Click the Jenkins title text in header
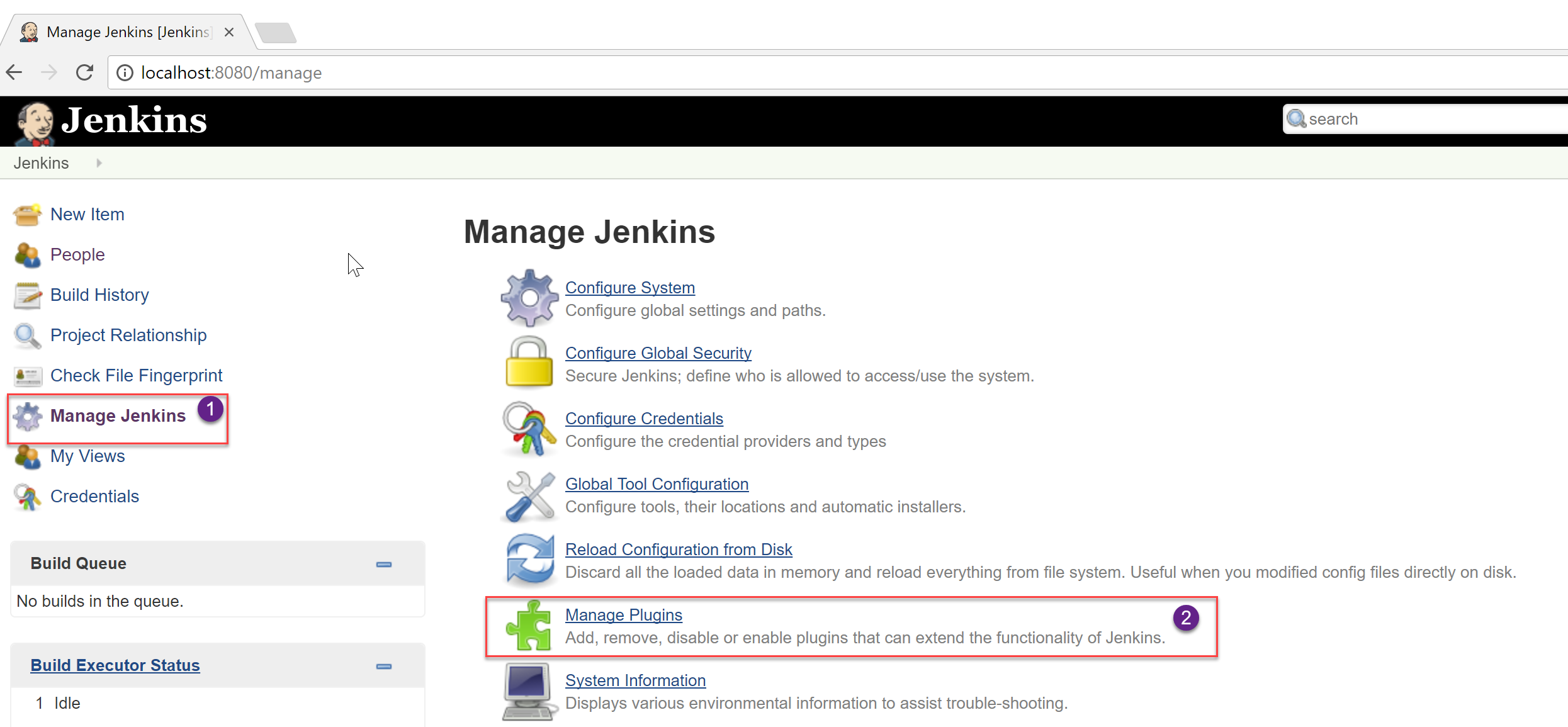 (134, 120)
